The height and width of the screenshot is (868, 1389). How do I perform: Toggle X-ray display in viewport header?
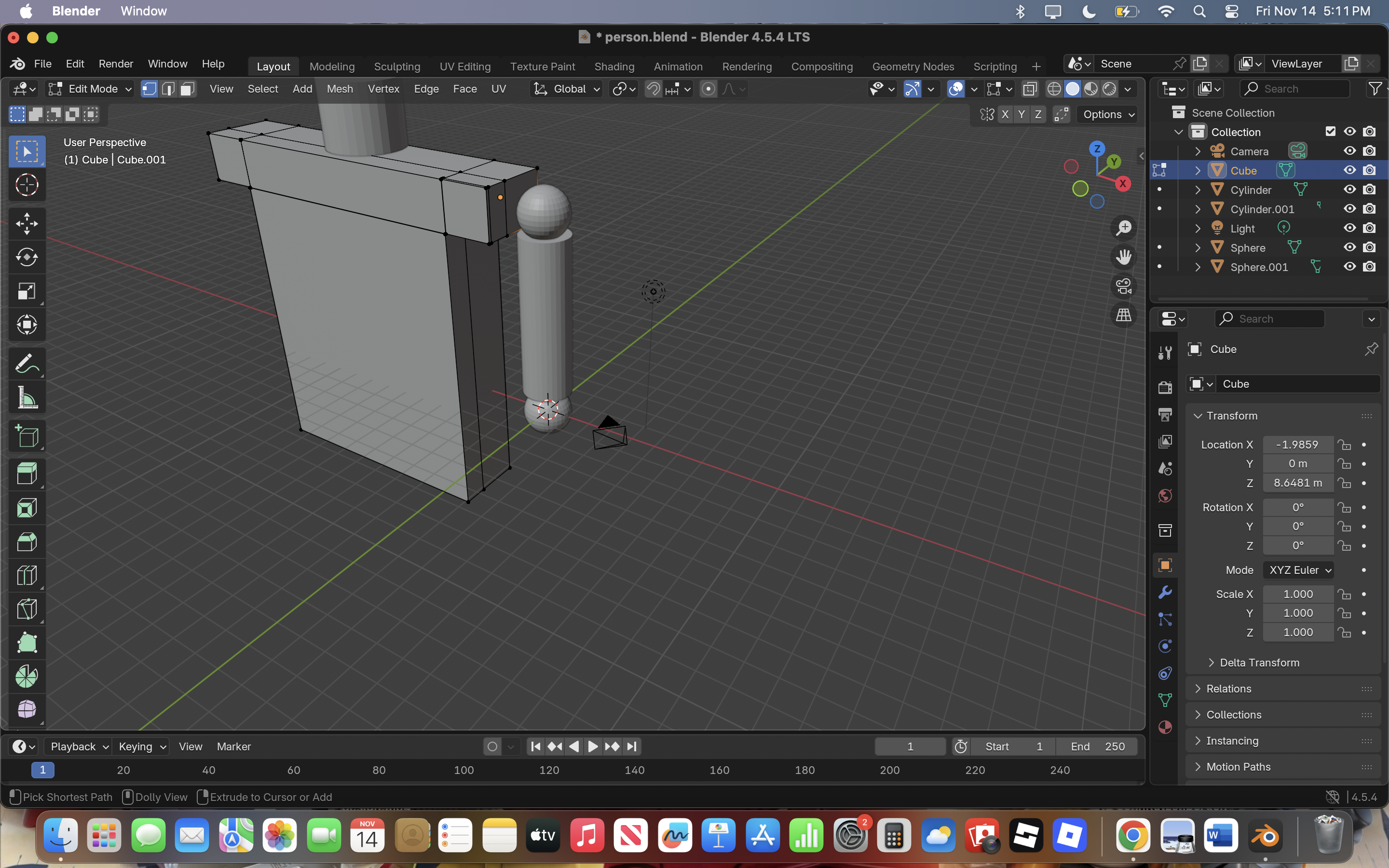[x=1030, y=89]
